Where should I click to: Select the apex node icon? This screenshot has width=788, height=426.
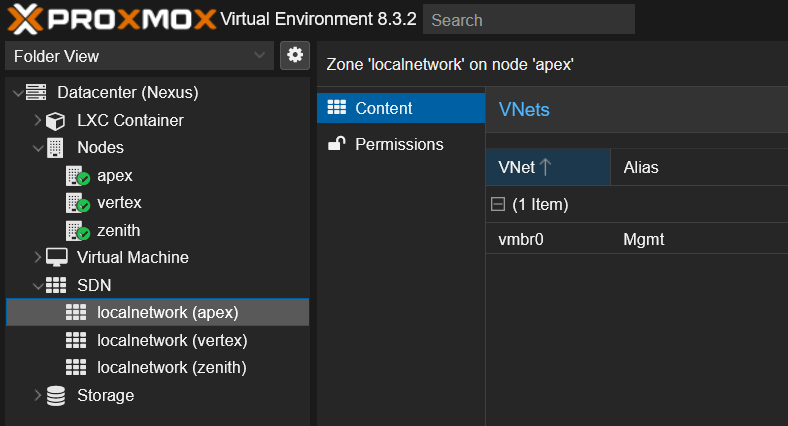[x=77, y=176]
